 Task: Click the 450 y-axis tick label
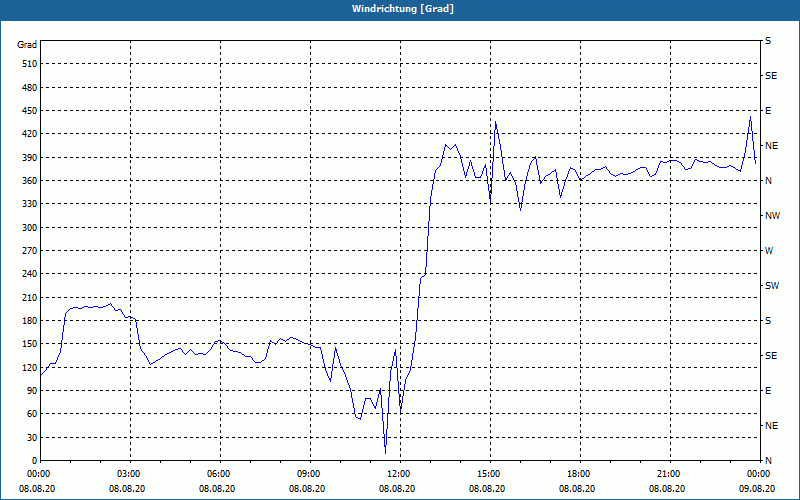[29, 111]
